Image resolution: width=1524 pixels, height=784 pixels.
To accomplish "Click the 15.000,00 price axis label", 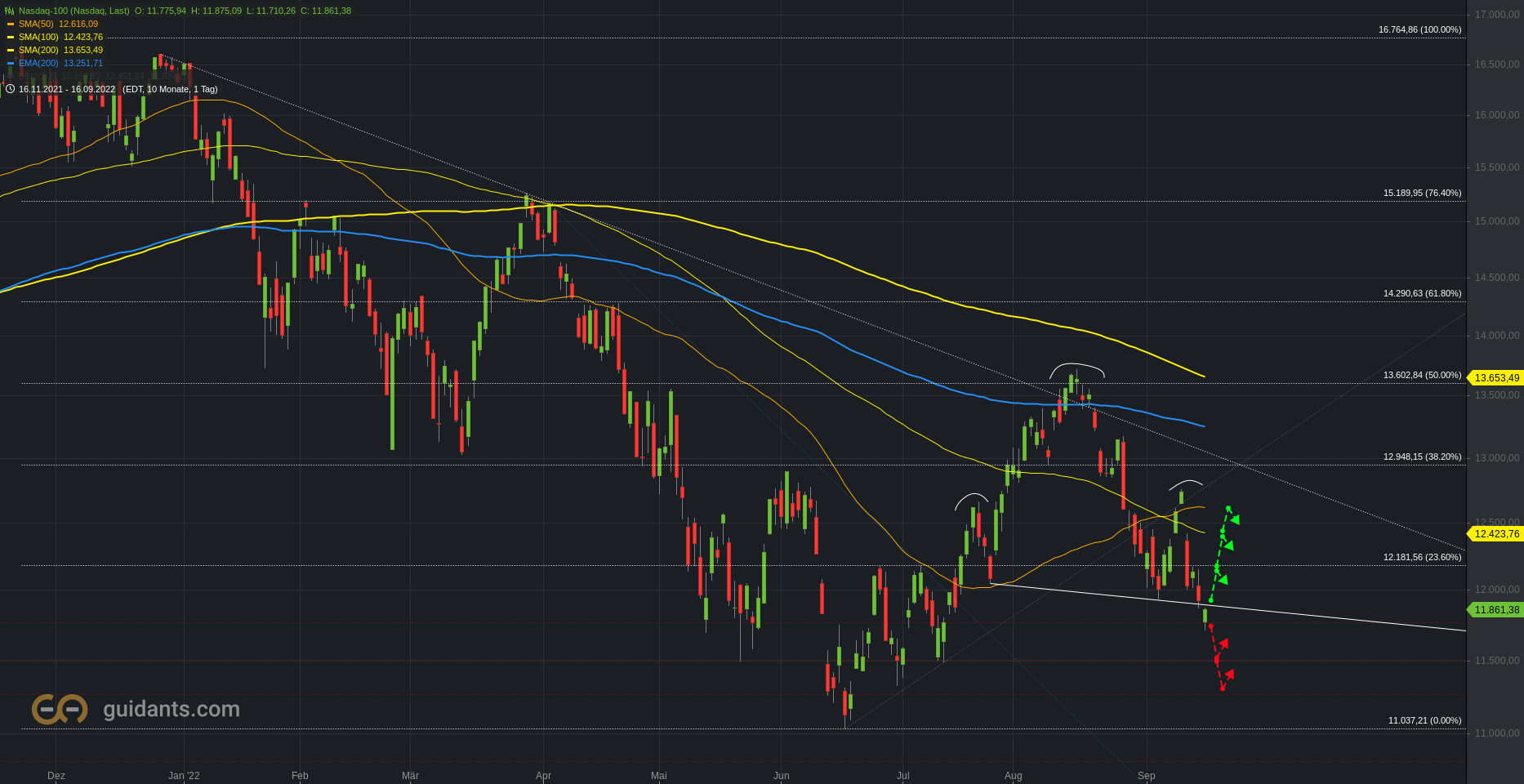I will (1497, 221).
